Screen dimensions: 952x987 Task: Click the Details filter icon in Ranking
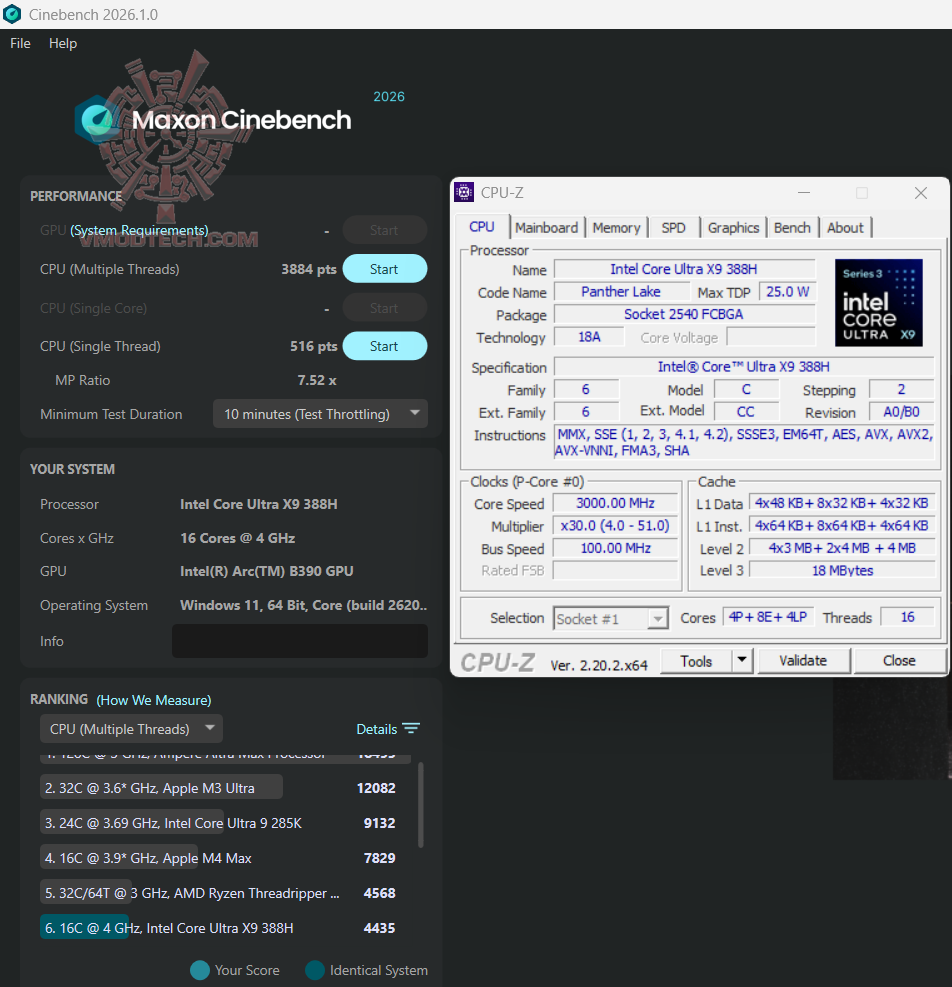(411, 728)
